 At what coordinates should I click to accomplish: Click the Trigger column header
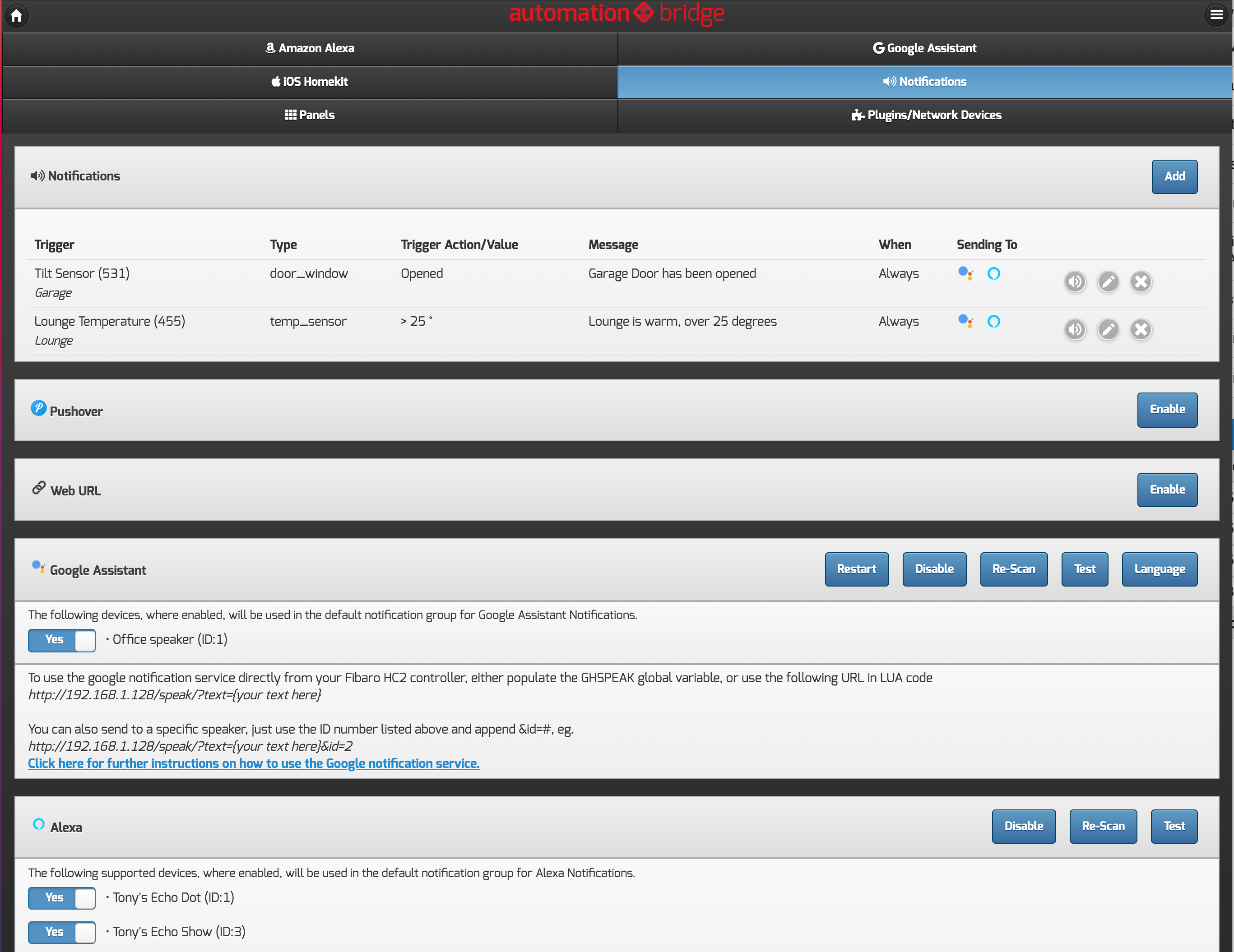point(54,245)
